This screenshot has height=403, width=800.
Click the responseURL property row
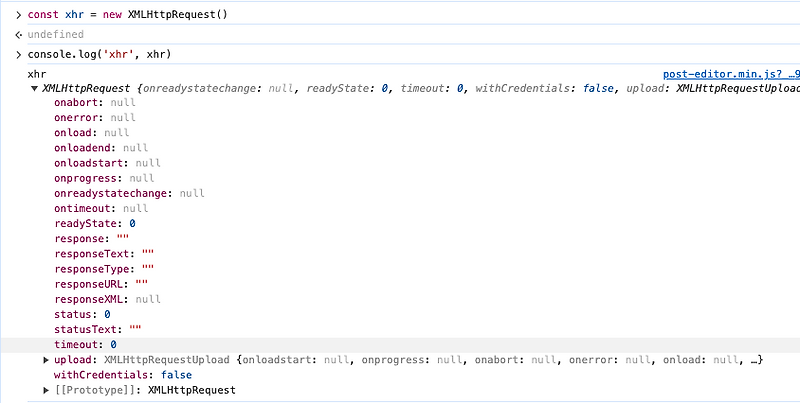[101, 284]
